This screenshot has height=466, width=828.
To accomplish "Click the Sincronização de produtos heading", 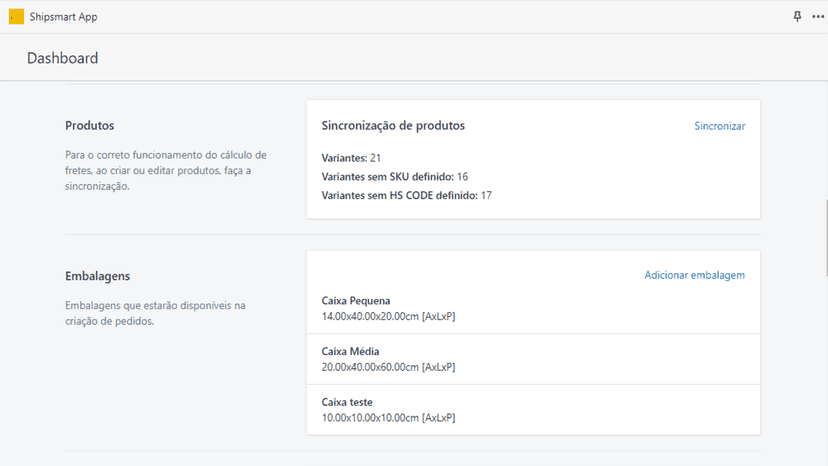I will point(393,126).
